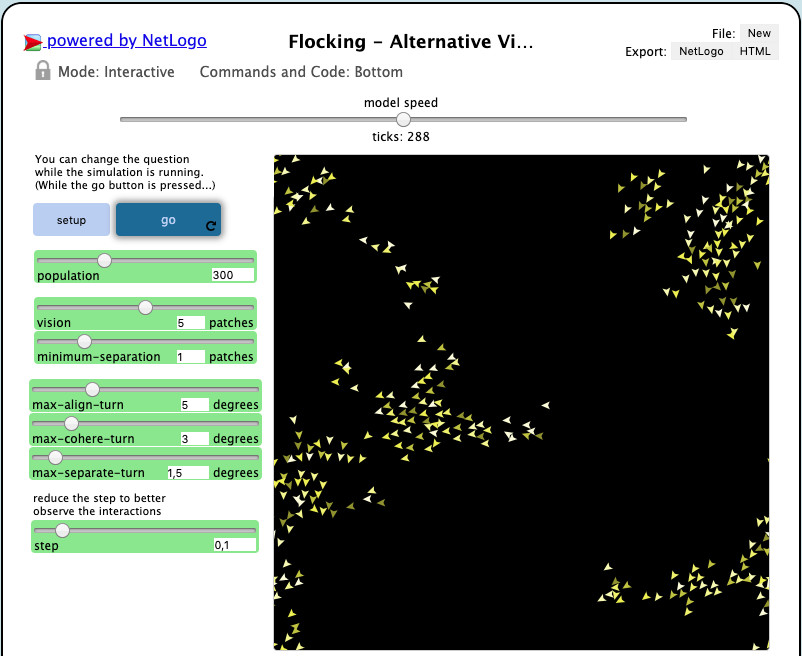Toggle Mode: Interactive label
The height and width of the screenshot is (656, 802).
point(116,72)
